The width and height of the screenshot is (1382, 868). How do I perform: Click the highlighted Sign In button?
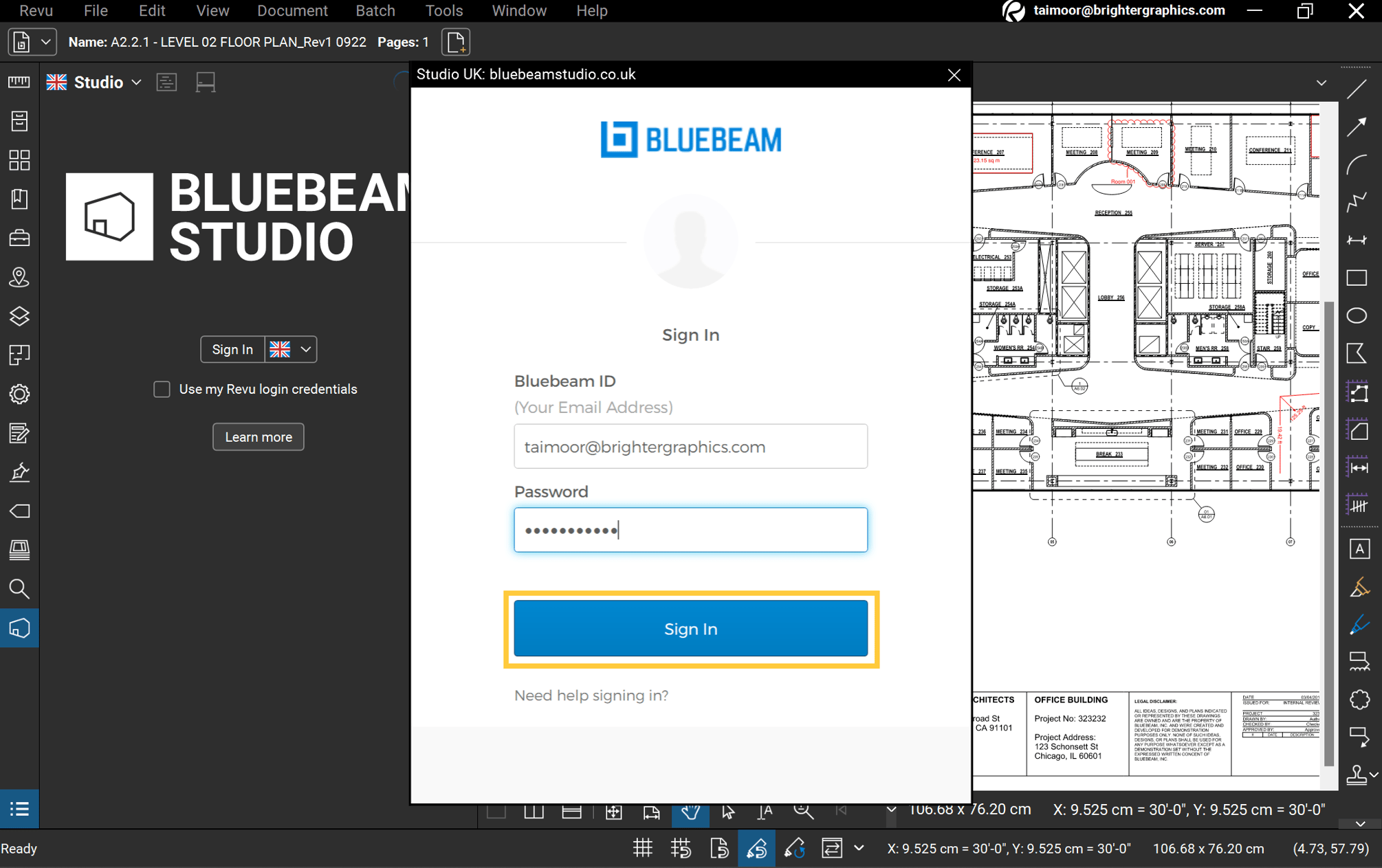pyautogui.click(x=690, y=628)
